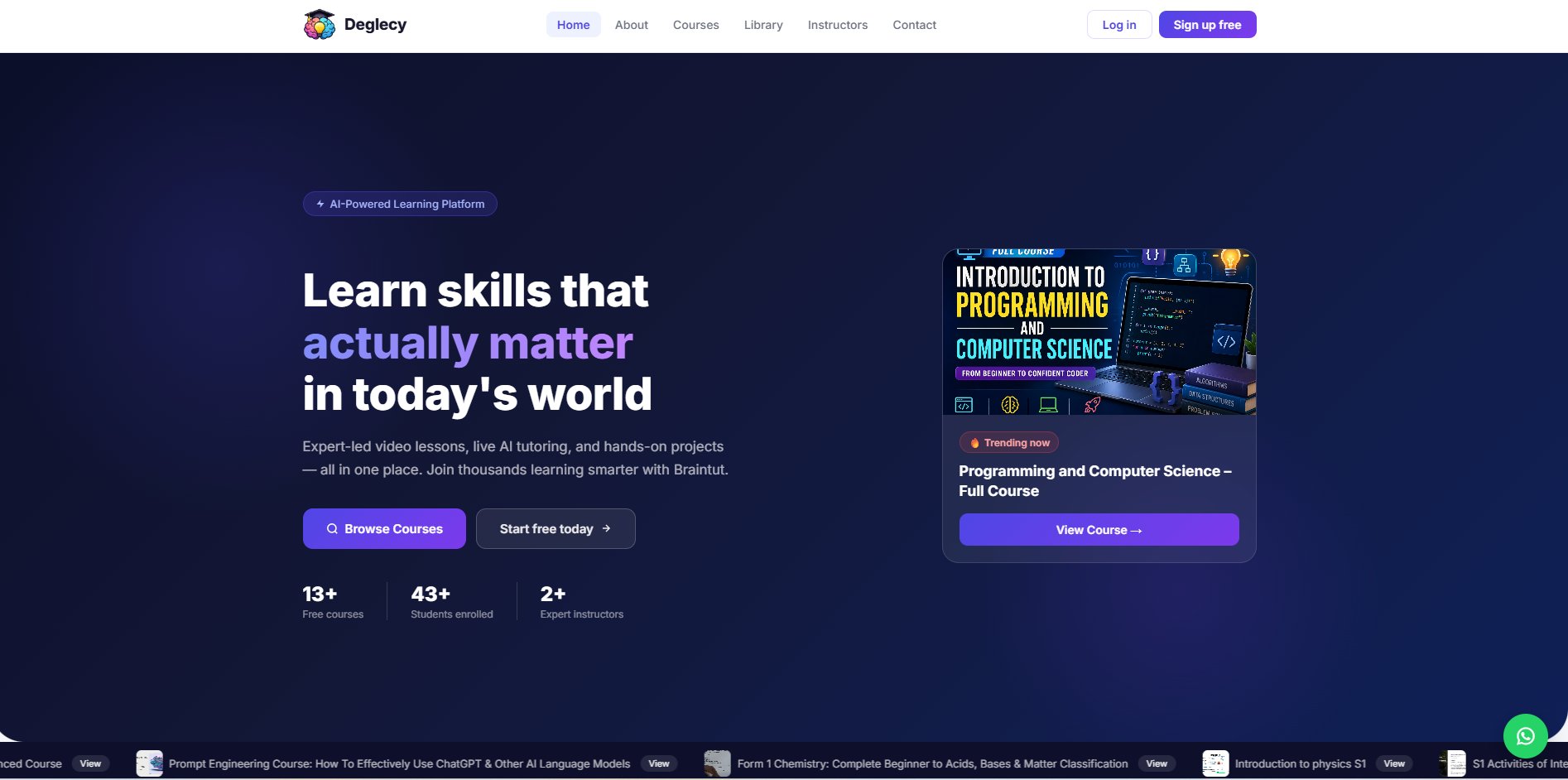Click the Deglecy brain logo icon

[x=320, y=25]
